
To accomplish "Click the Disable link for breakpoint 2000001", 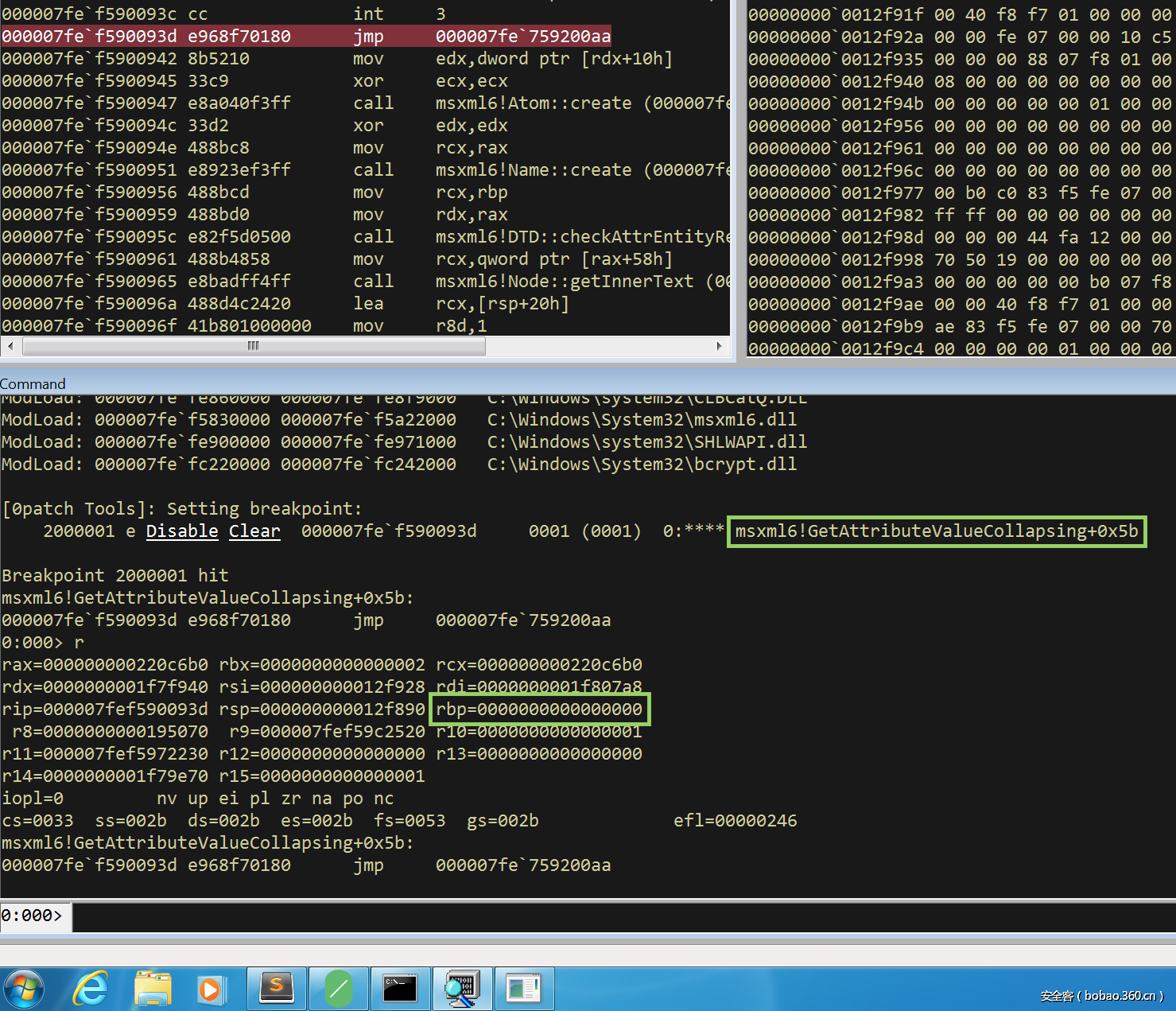I will 182,531.
